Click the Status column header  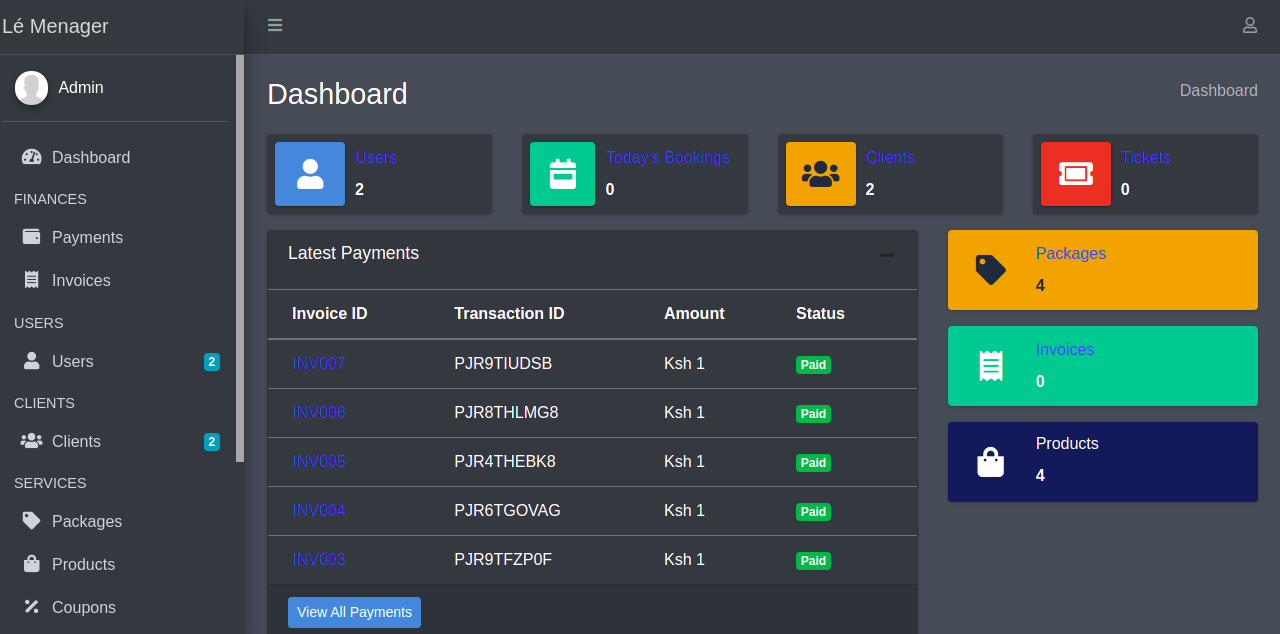pos(820,313)
